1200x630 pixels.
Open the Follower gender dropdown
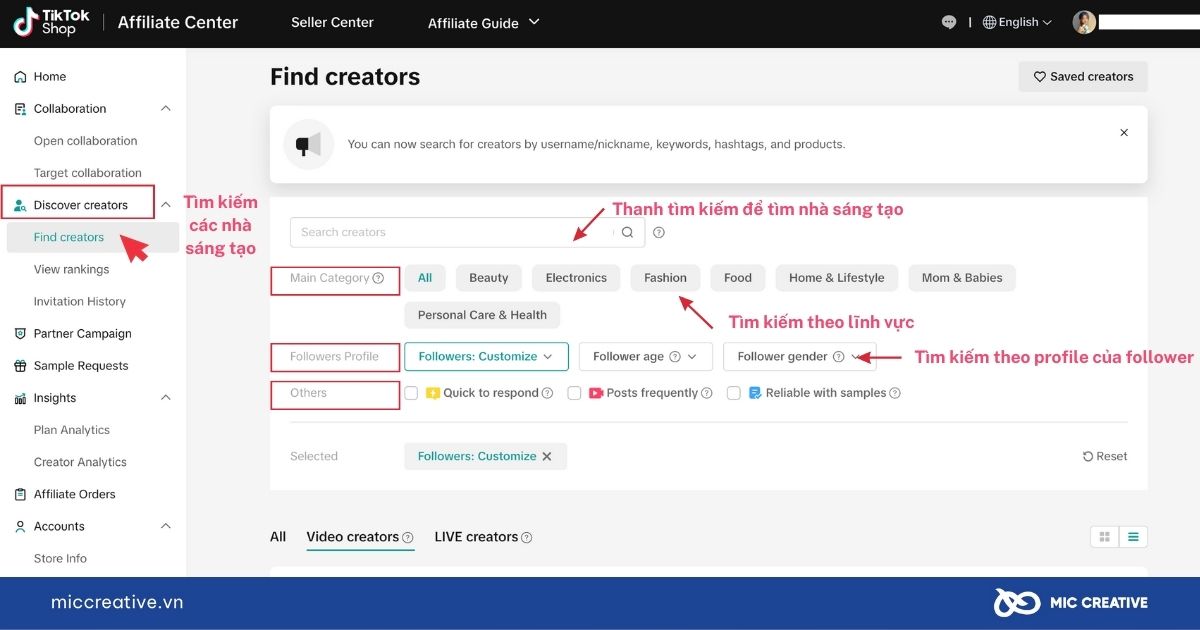click(799, 357)
